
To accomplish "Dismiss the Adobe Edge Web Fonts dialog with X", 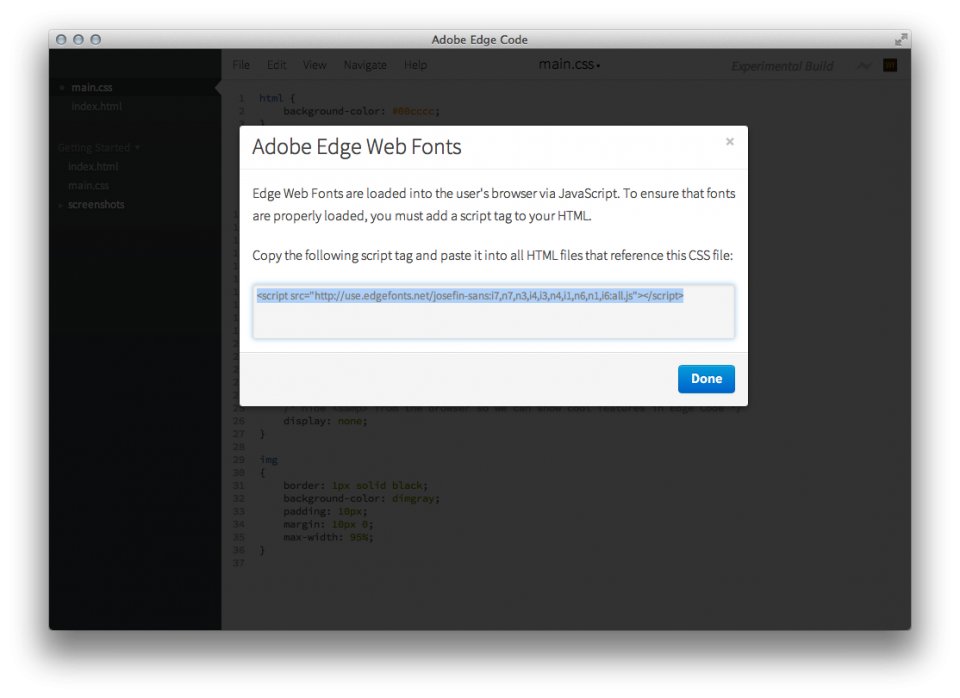I will [x=729, y=141].
